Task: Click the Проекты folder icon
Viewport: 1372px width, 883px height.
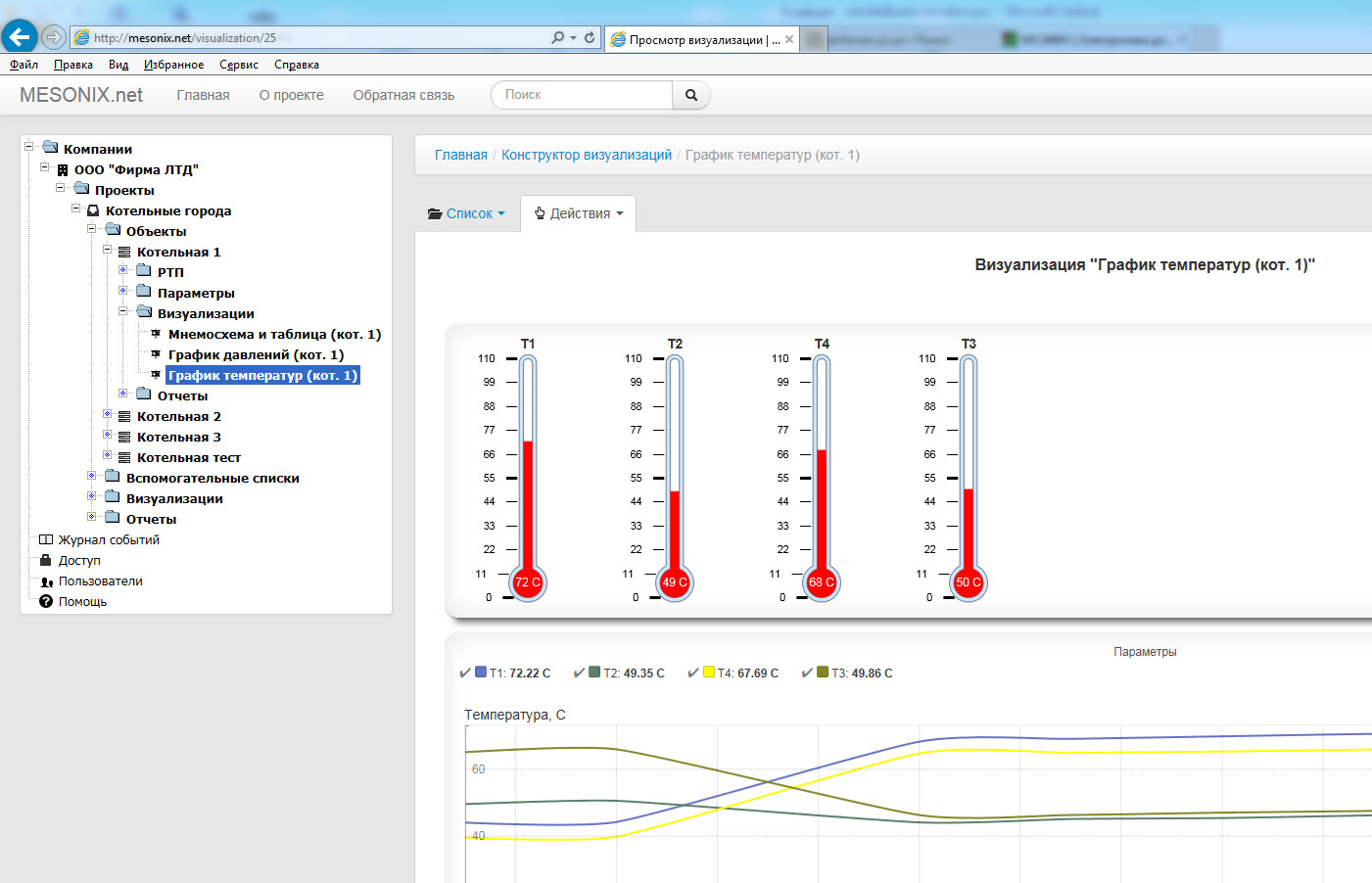Action: [81, 189]
